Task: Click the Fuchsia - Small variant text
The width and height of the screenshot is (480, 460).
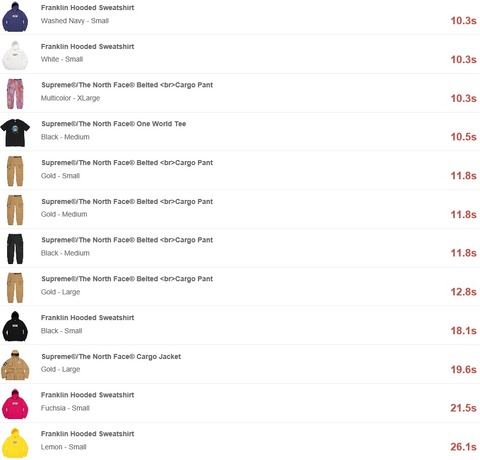Action: coord(65,408)
